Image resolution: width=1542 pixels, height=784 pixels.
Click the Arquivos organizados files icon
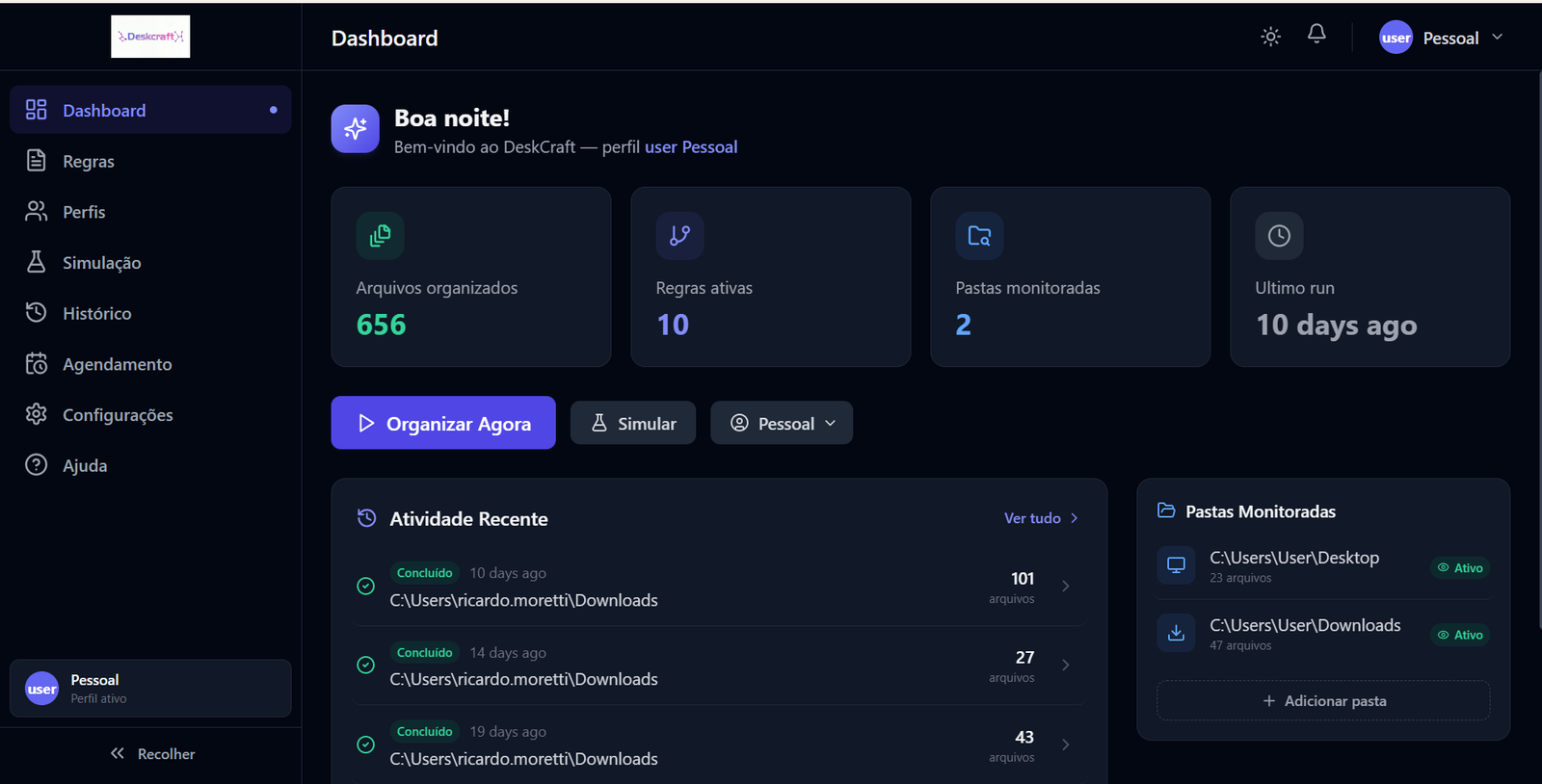pos(380,236)
